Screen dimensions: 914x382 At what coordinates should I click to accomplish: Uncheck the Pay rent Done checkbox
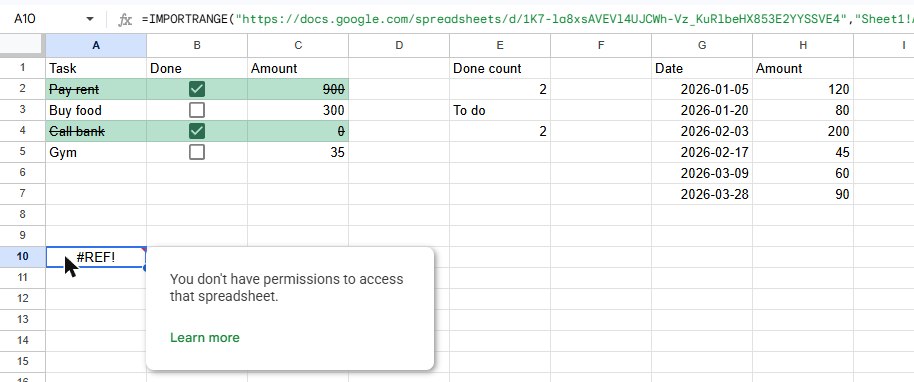tap(197, 89)
